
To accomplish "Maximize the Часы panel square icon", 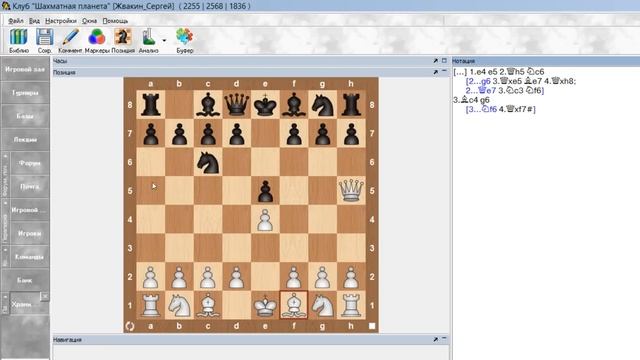I will point(444,61).
